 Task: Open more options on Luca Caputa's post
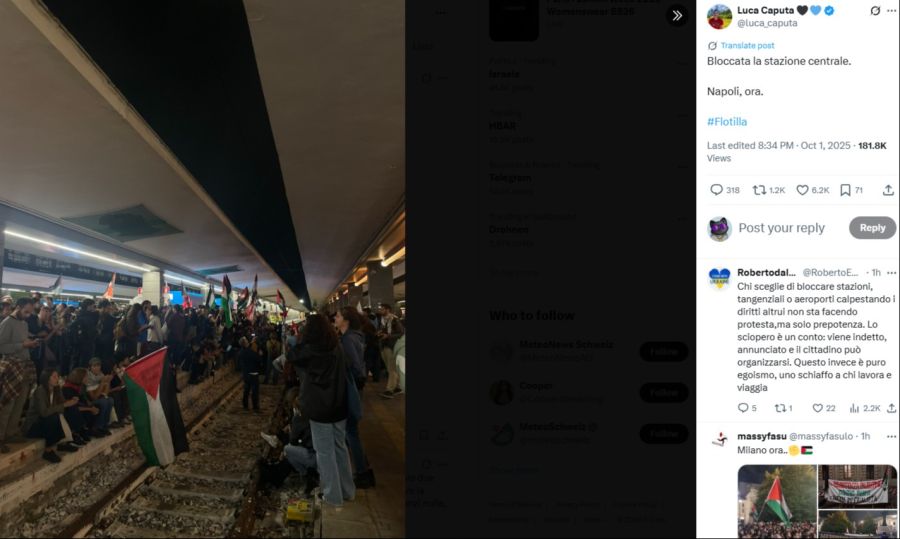(x=891, y=10)
